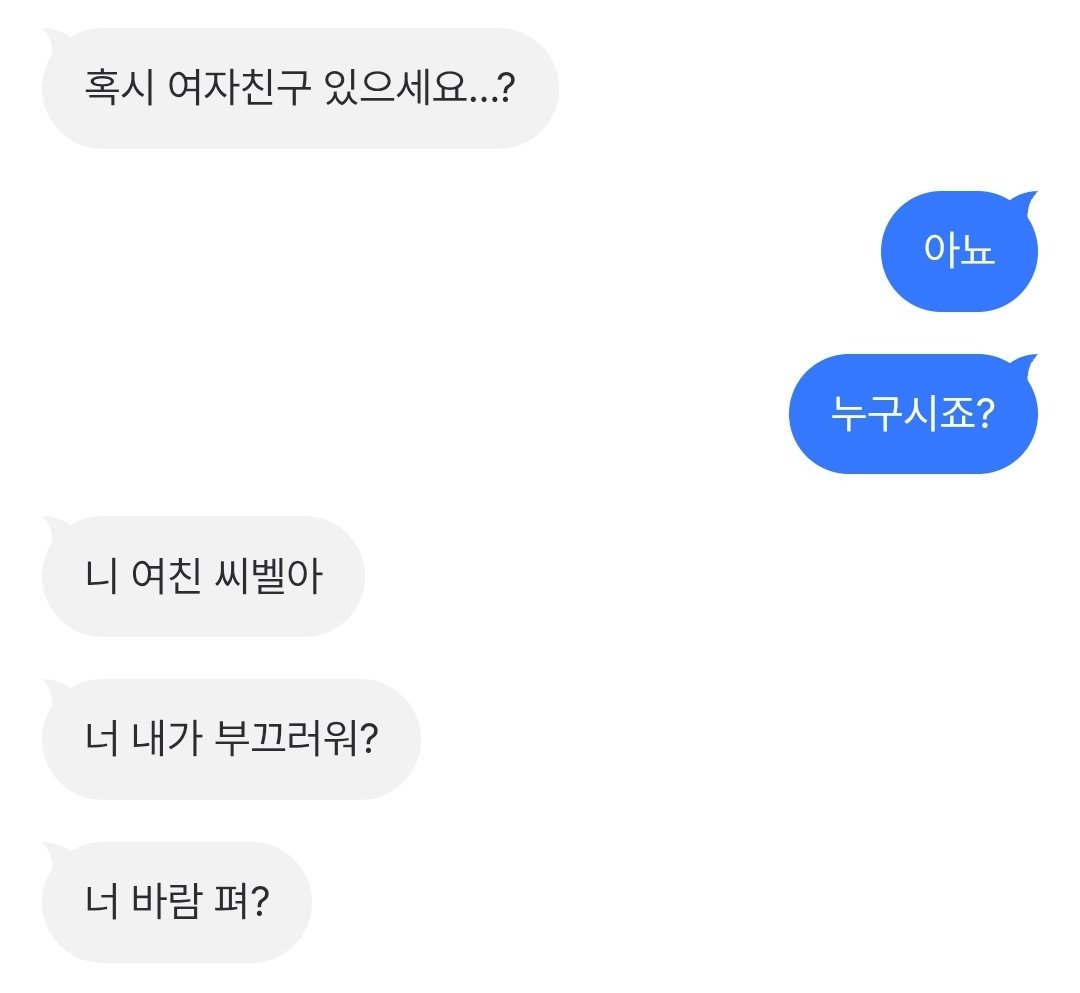Click the word '펴?' in last bubble
Screen dimensions: 1080x993
[x=241, y=901]
